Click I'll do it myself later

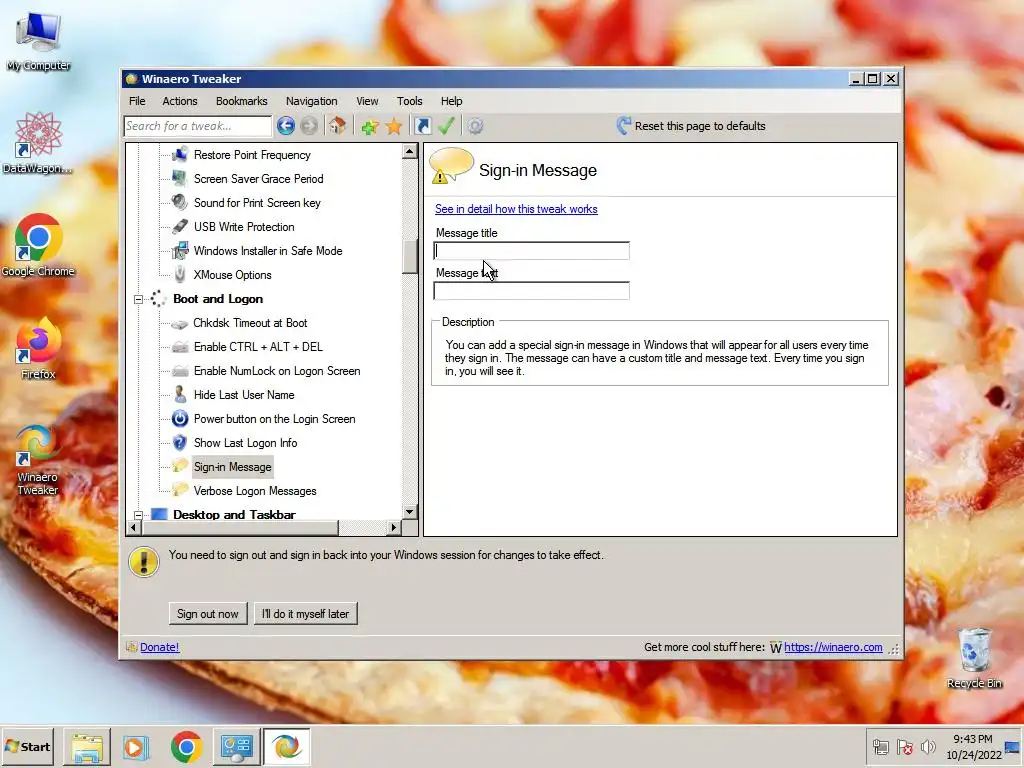306,614
